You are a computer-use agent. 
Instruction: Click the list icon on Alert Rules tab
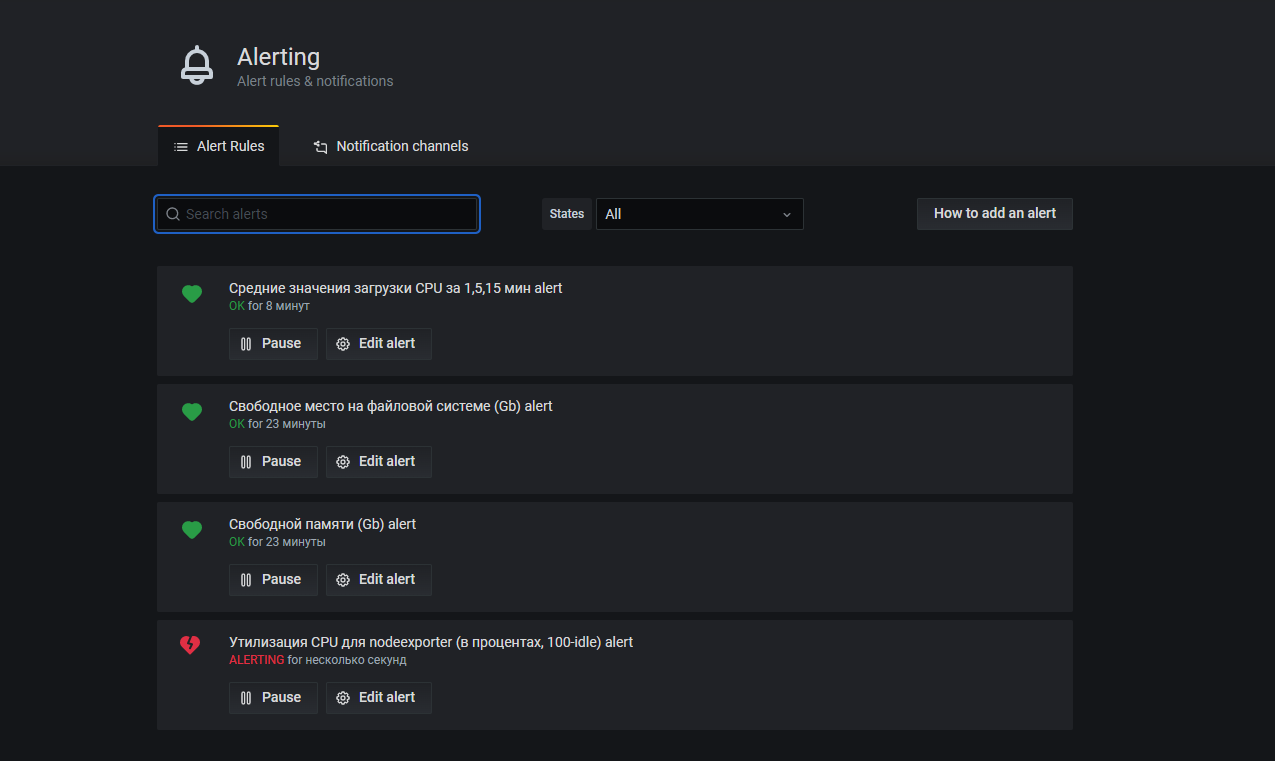tap(179, 145)
